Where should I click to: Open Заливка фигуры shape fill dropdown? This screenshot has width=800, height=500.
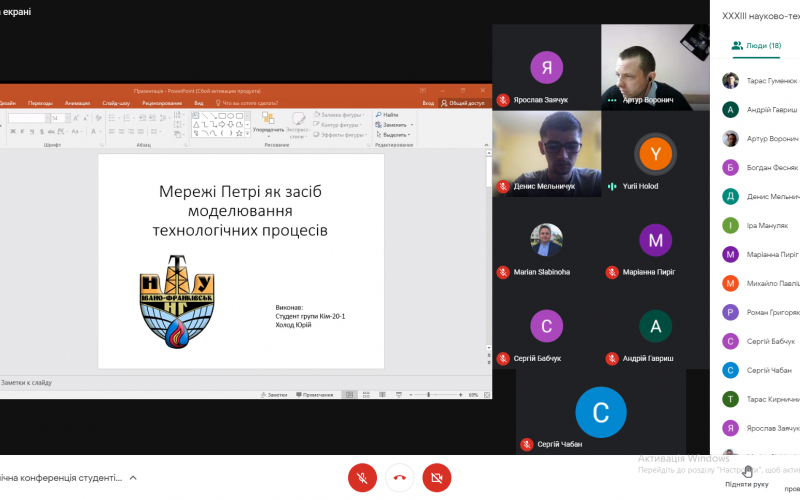[x=339, y=115]
